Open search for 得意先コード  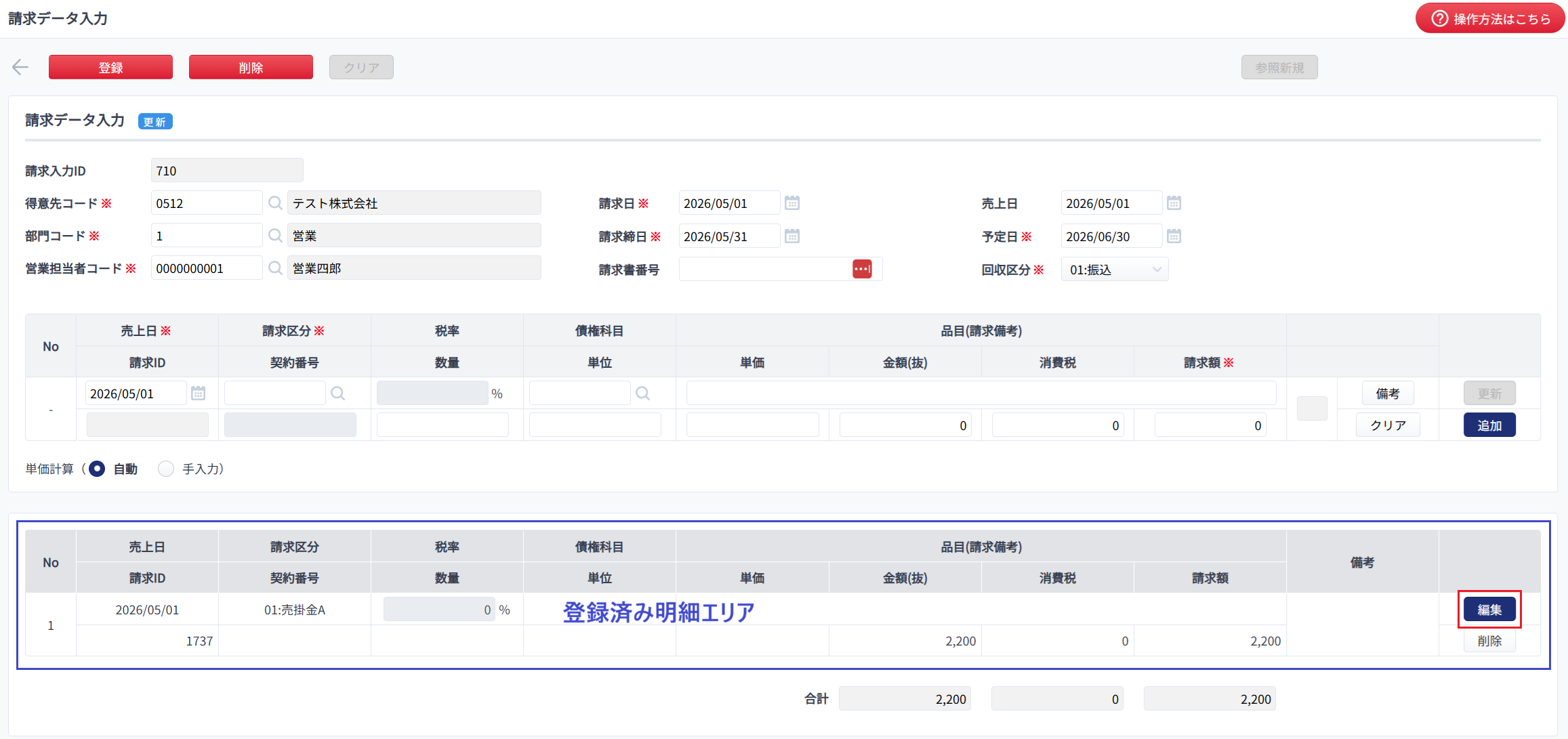275,203
